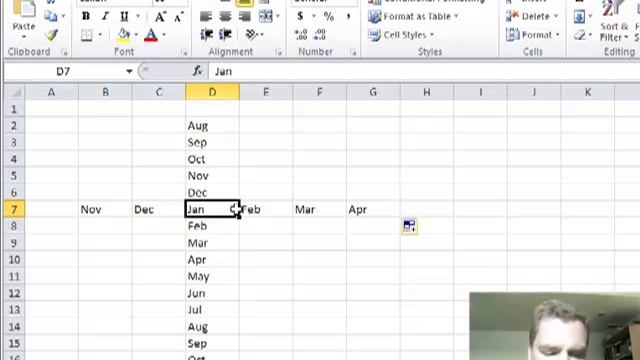Select cell F7 containing Mar
The width and height of the screenshot is (640, 360).
coord(320,209)
